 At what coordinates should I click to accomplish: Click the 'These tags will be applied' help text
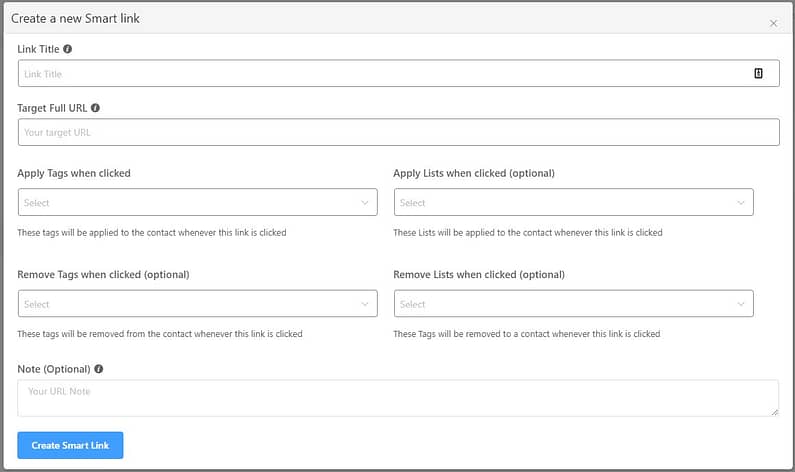152,233
